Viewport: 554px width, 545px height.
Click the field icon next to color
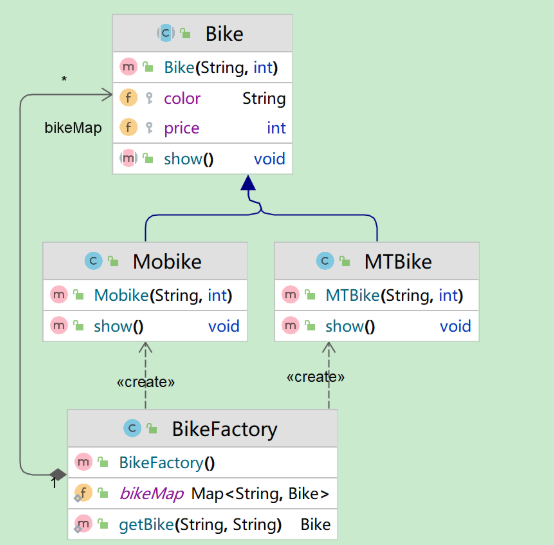coord(128,97)
